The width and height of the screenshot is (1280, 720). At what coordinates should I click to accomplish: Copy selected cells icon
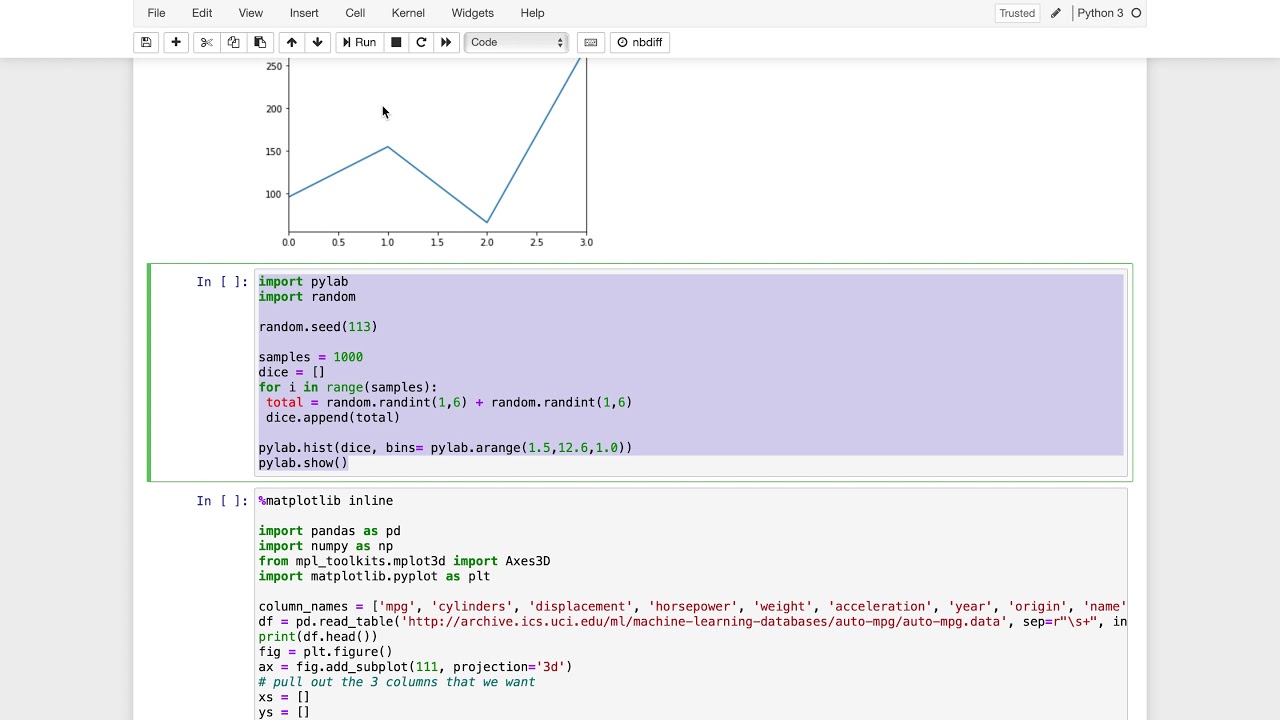tap(233, 42)
